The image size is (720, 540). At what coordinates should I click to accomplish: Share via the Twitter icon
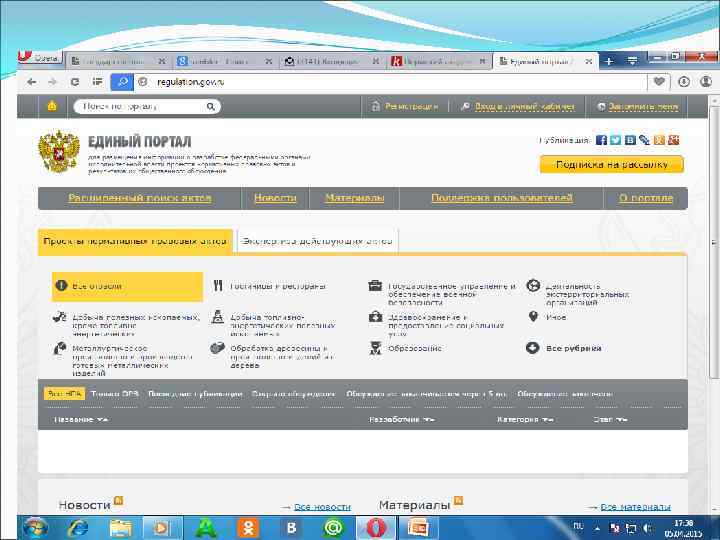[615, 140]
